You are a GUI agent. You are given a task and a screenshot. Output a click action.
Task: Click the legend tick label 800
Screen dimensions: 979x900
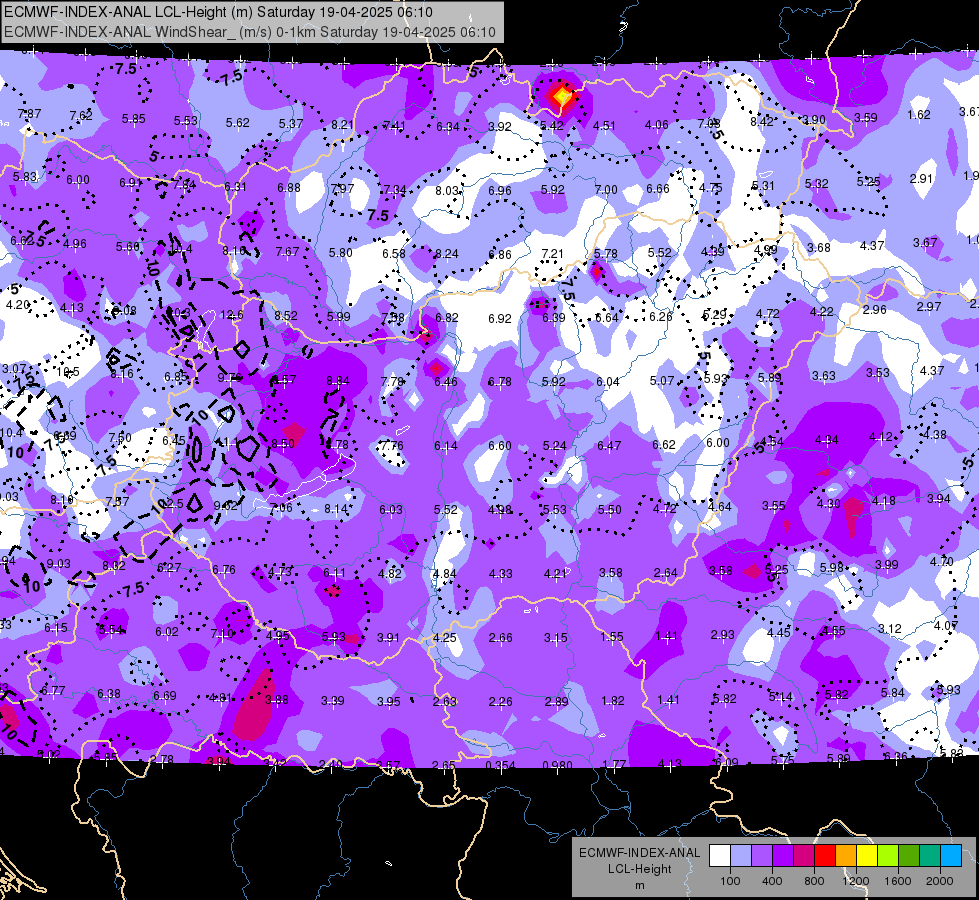pos(814,881)
